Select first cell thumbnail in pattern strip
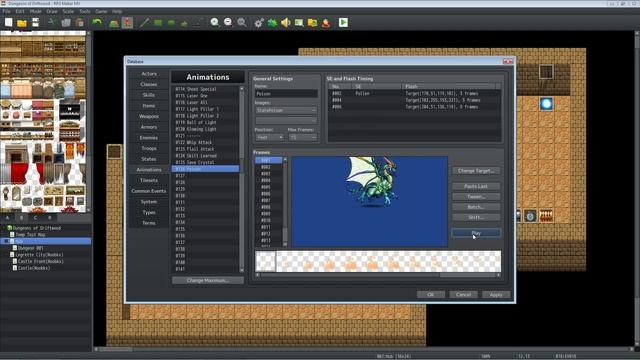 (x=265, y=262)
